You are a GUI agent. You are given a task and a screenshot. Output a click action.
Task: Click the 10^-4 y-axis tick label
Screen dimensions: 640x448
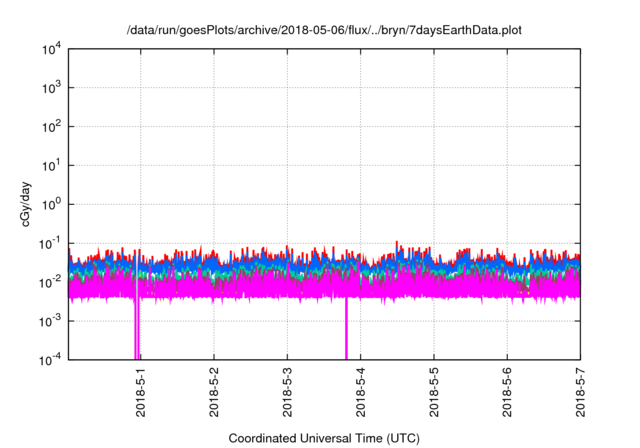coord(50,360)
